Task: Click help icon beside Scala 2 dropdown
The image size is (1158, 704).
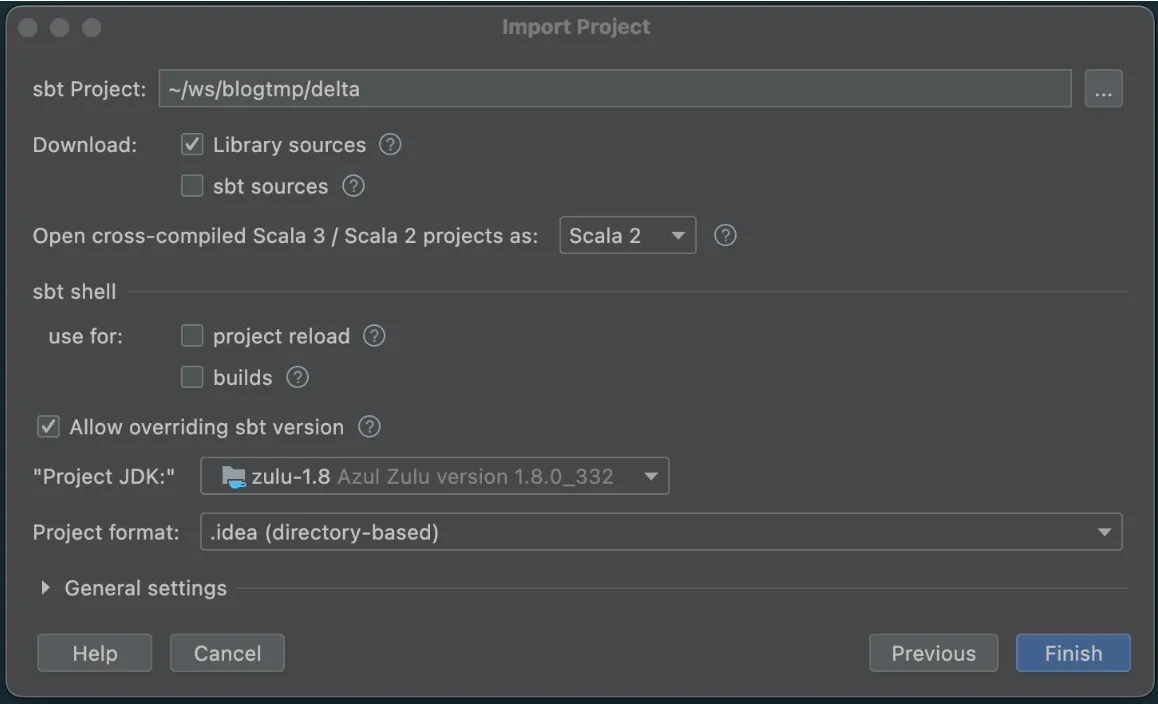Action: [x=726, y=236]
